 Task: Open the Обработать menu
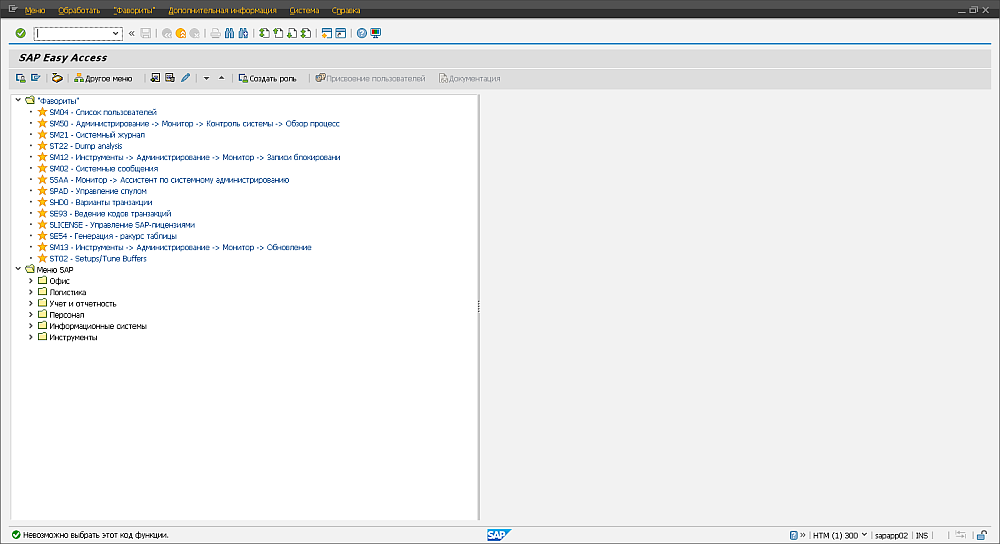(79, 10)
